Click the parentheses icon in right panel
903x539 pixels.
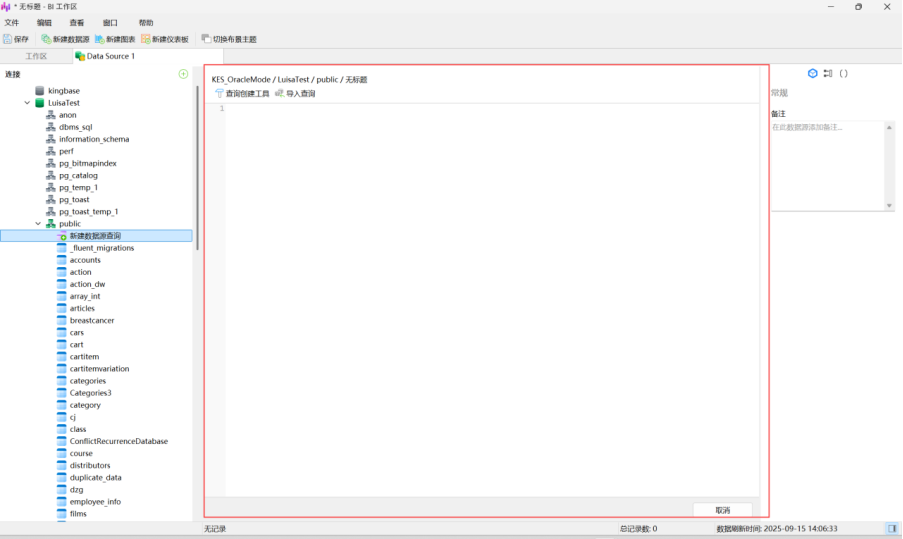point(843,73)
